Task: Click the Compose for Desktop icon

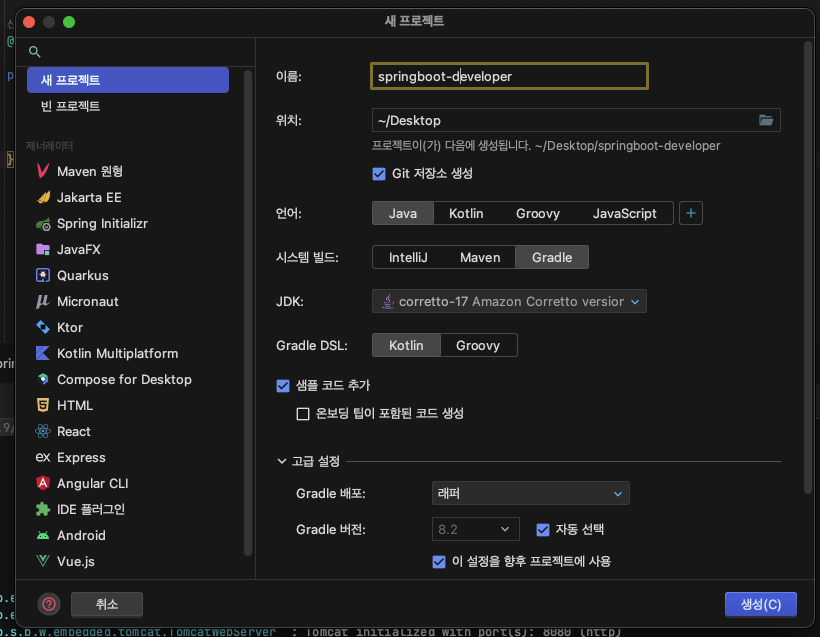Action: (43, 379)
